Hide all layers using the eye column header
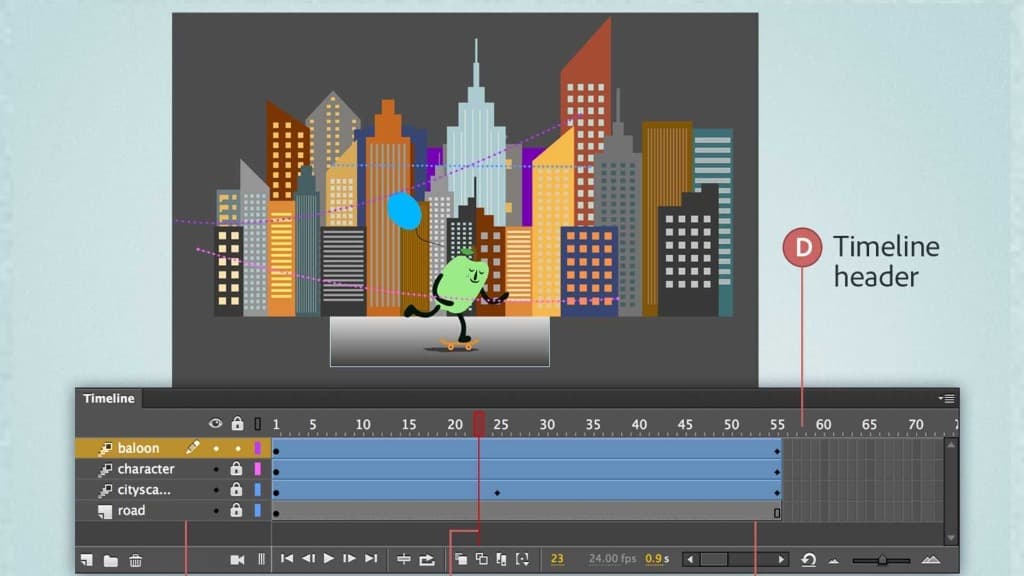The height and width of the screenshot is (576, 1024). [215, 423]
